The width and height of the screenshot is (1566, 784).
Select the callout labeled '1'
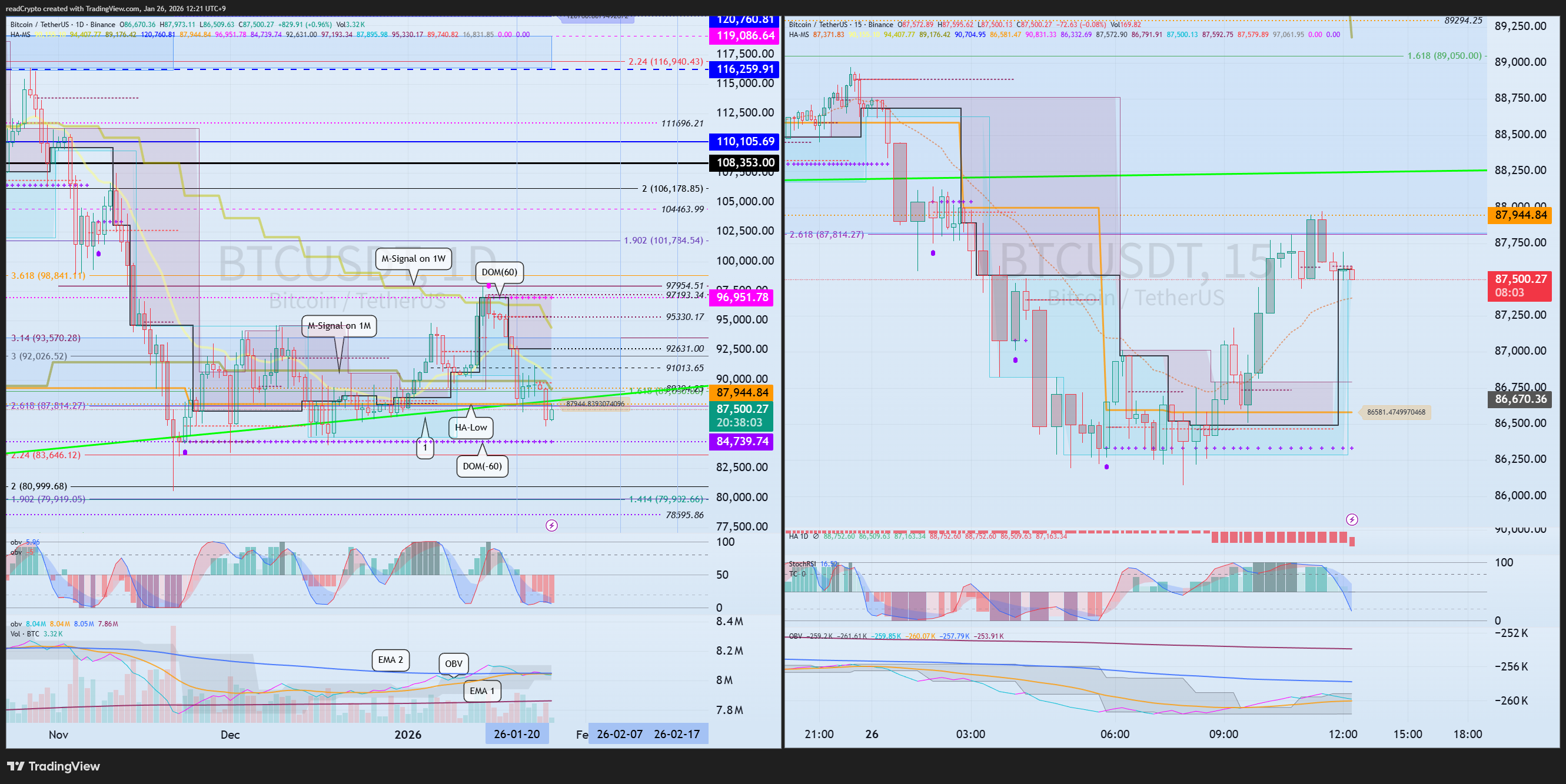click(425, 448)
